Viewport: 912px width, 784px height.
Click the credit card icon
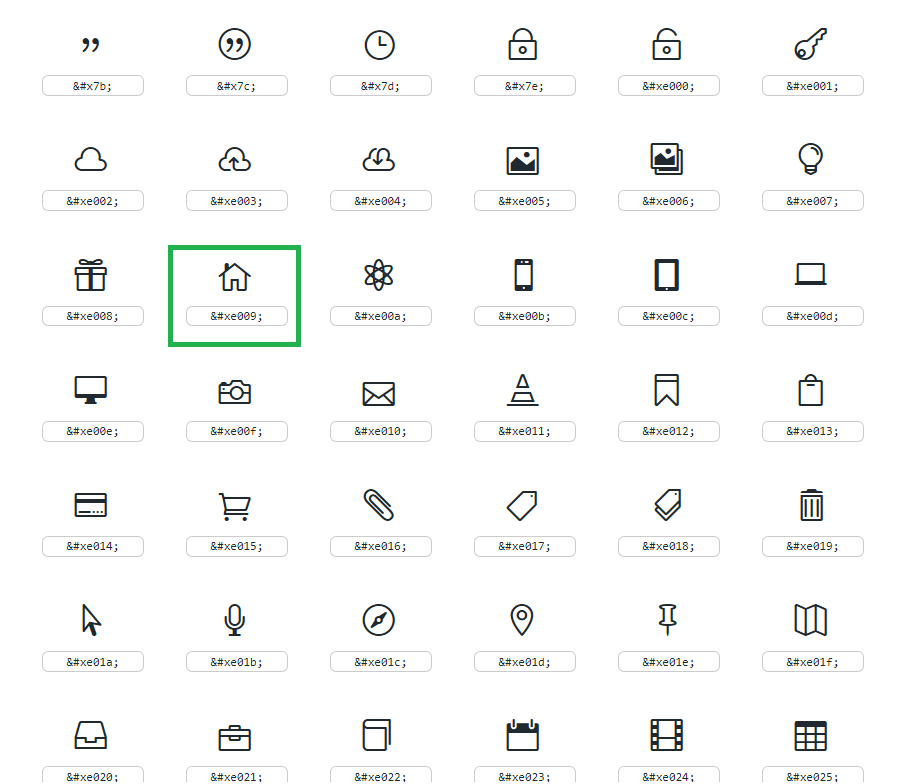[91, 505]
